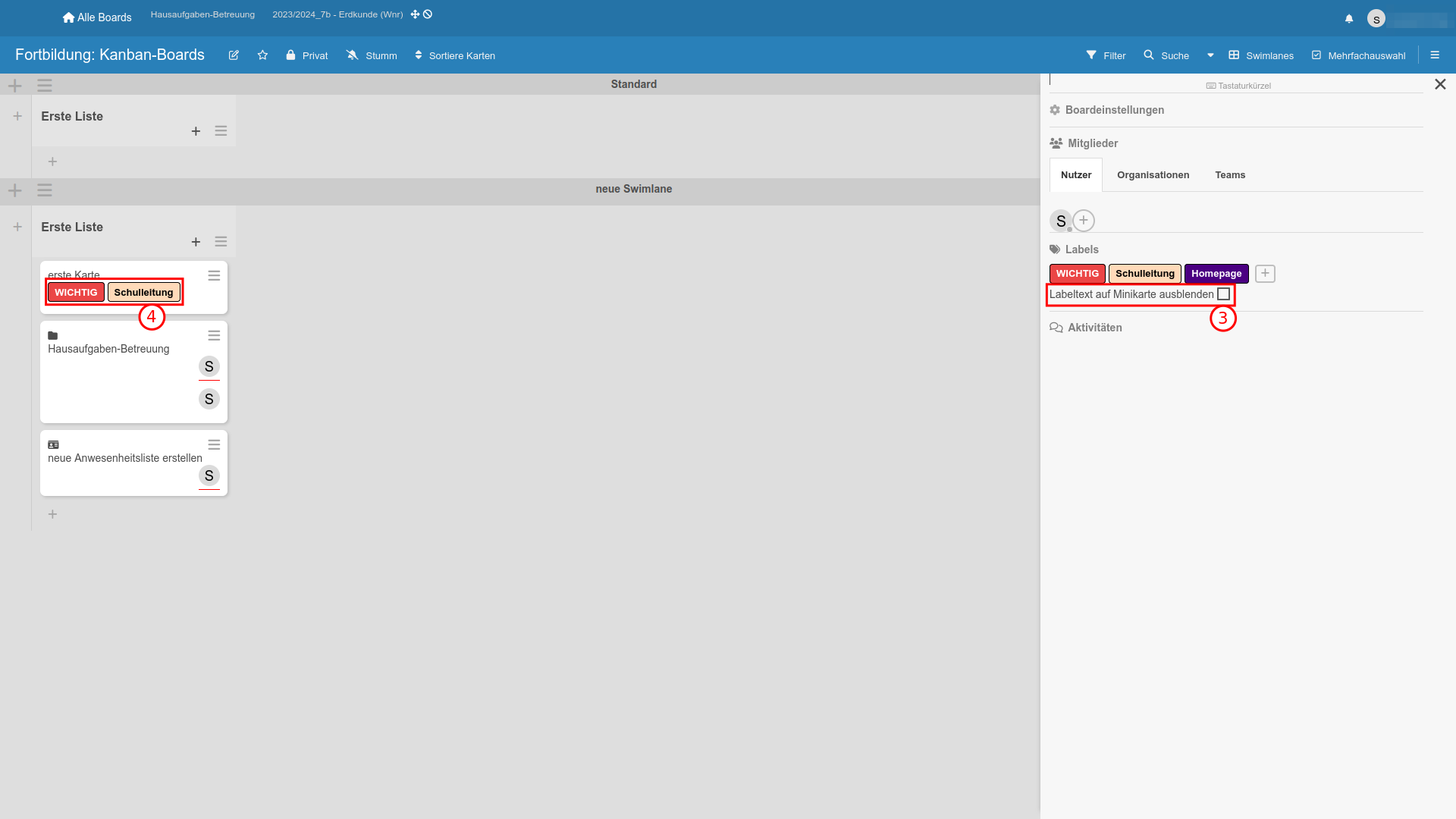This screenshot has width=1456, height=819.
Task: Click the purple Homepage label swatch
Action: 1216,274
